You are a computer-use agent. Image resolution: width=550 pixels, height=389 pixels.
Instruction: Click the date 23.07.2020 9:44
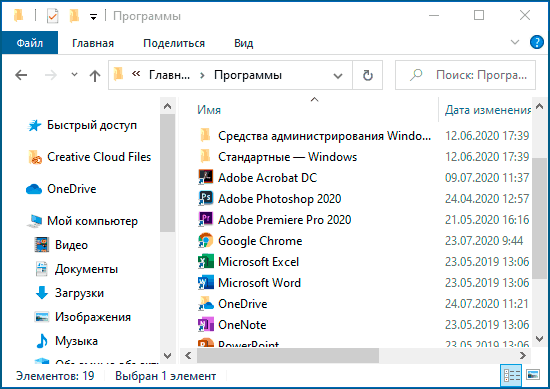[x=484, y=241]
